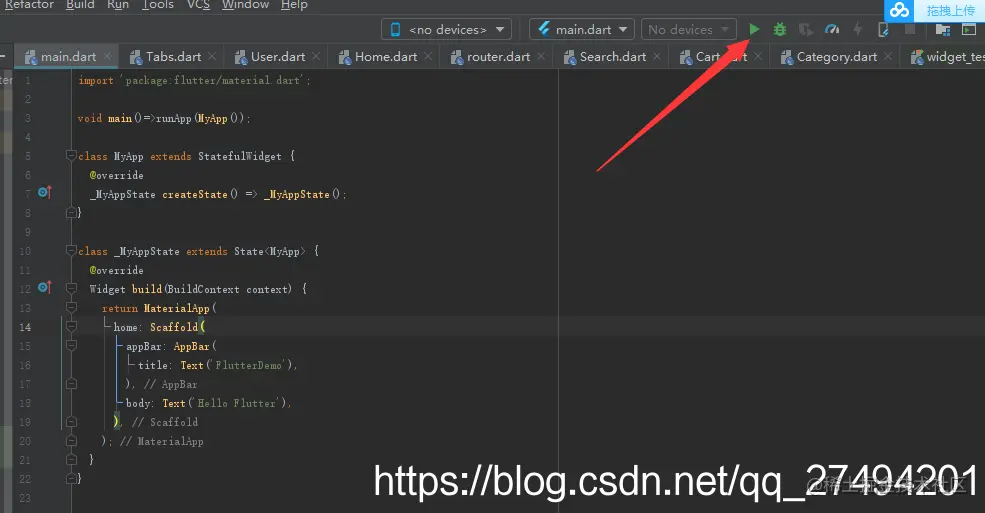985x513 pixels.
Task: Click fold marker at line 20 MaterialApp end
Action: point(71,441)
